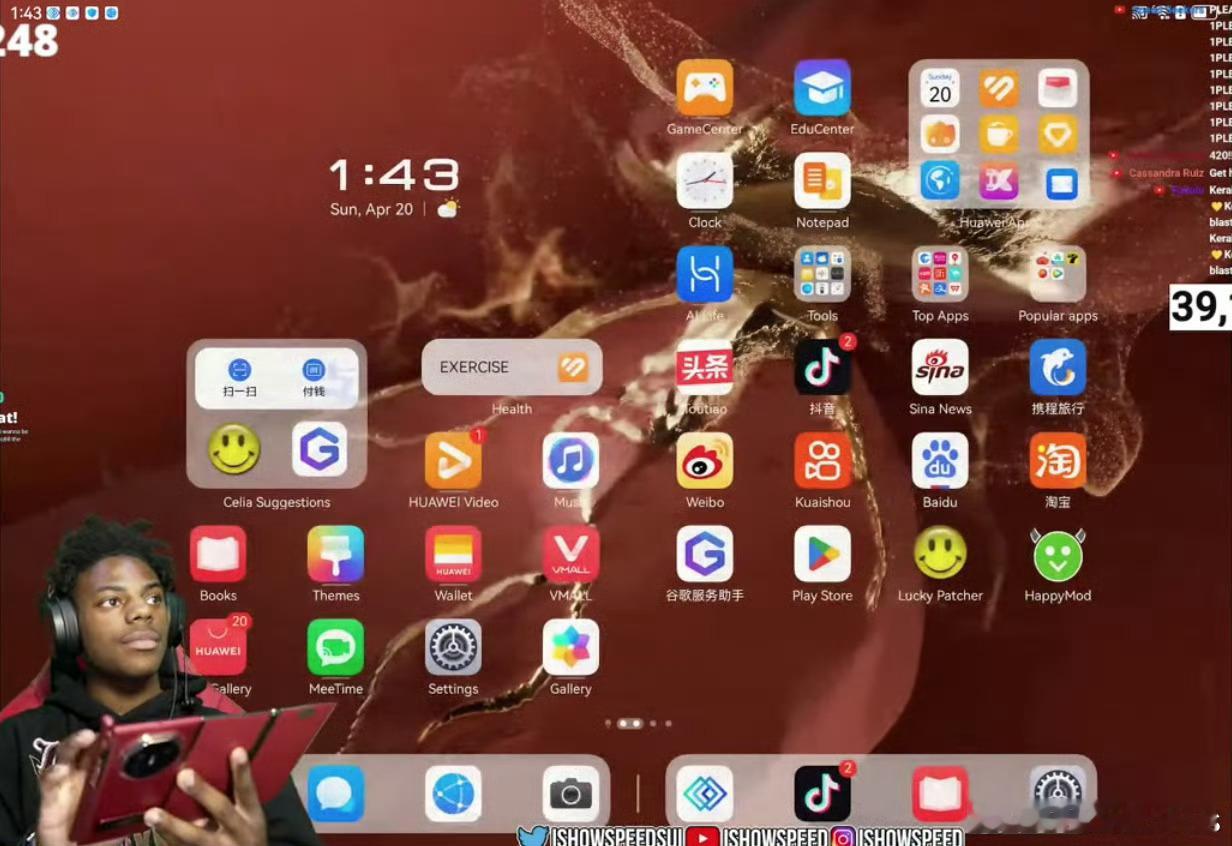Viewport: 1232px width, 846px height.
Task: Open the Notepad app
Action: point(822,181)
